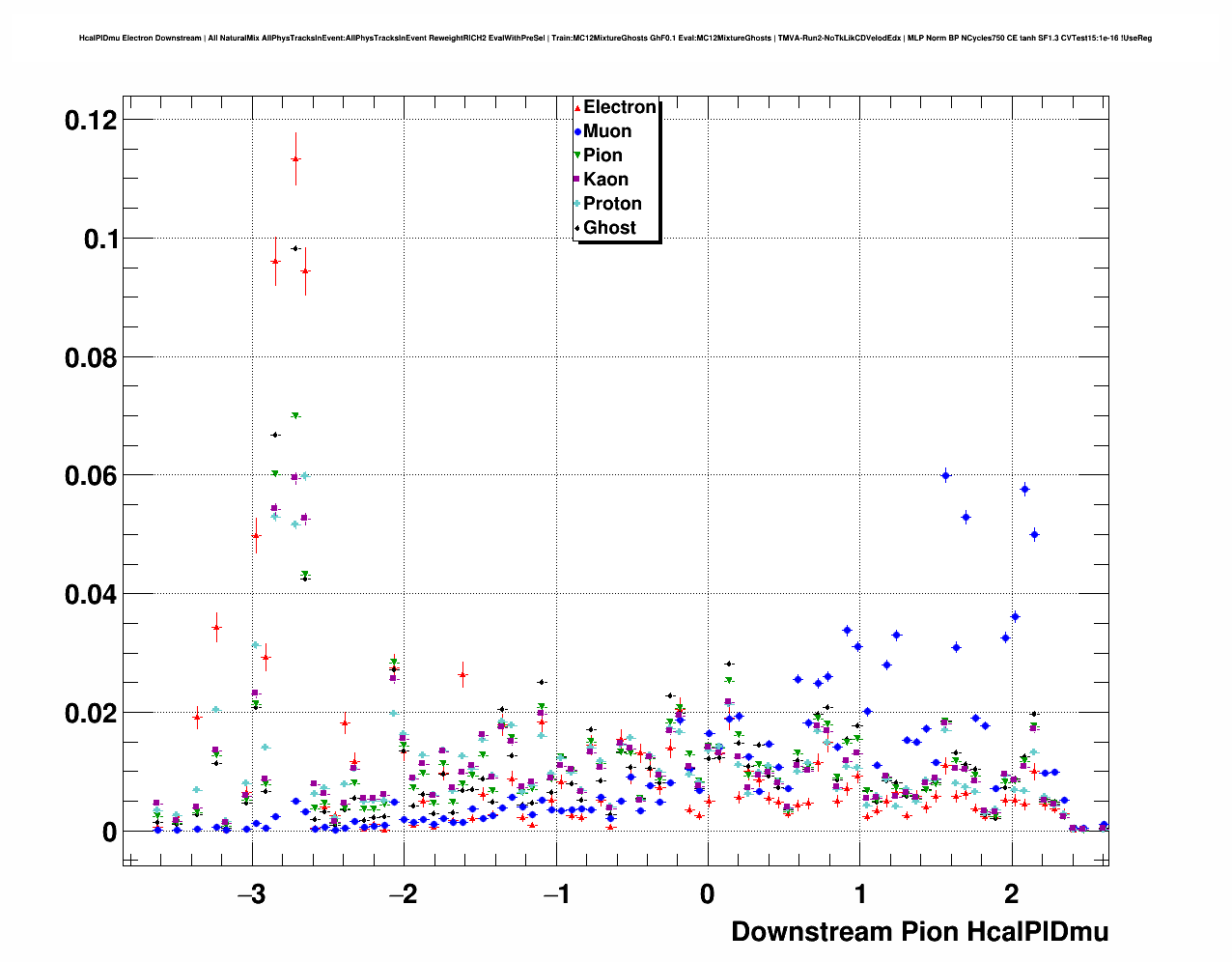This screenshot has height=962, width=1232.
Task: Click the green Pion point near 0.07
Action: (x=295, y=416)
